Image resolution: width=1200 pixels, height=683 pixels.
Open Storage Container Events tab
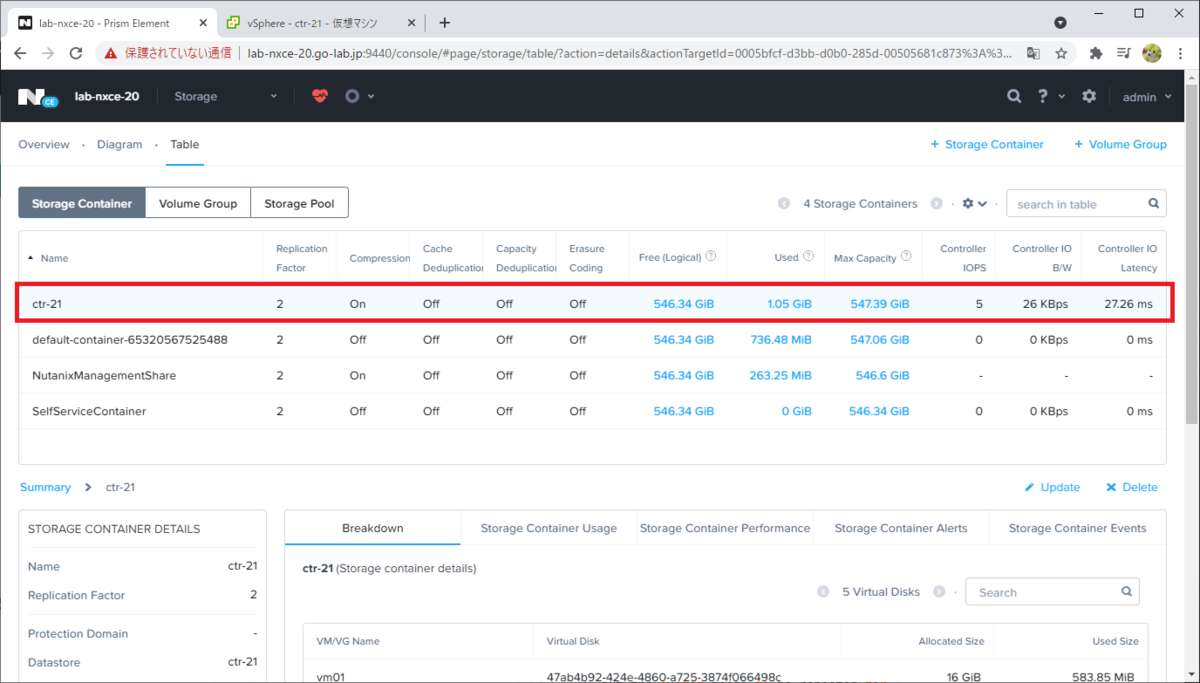click(x=1077, y=528)
